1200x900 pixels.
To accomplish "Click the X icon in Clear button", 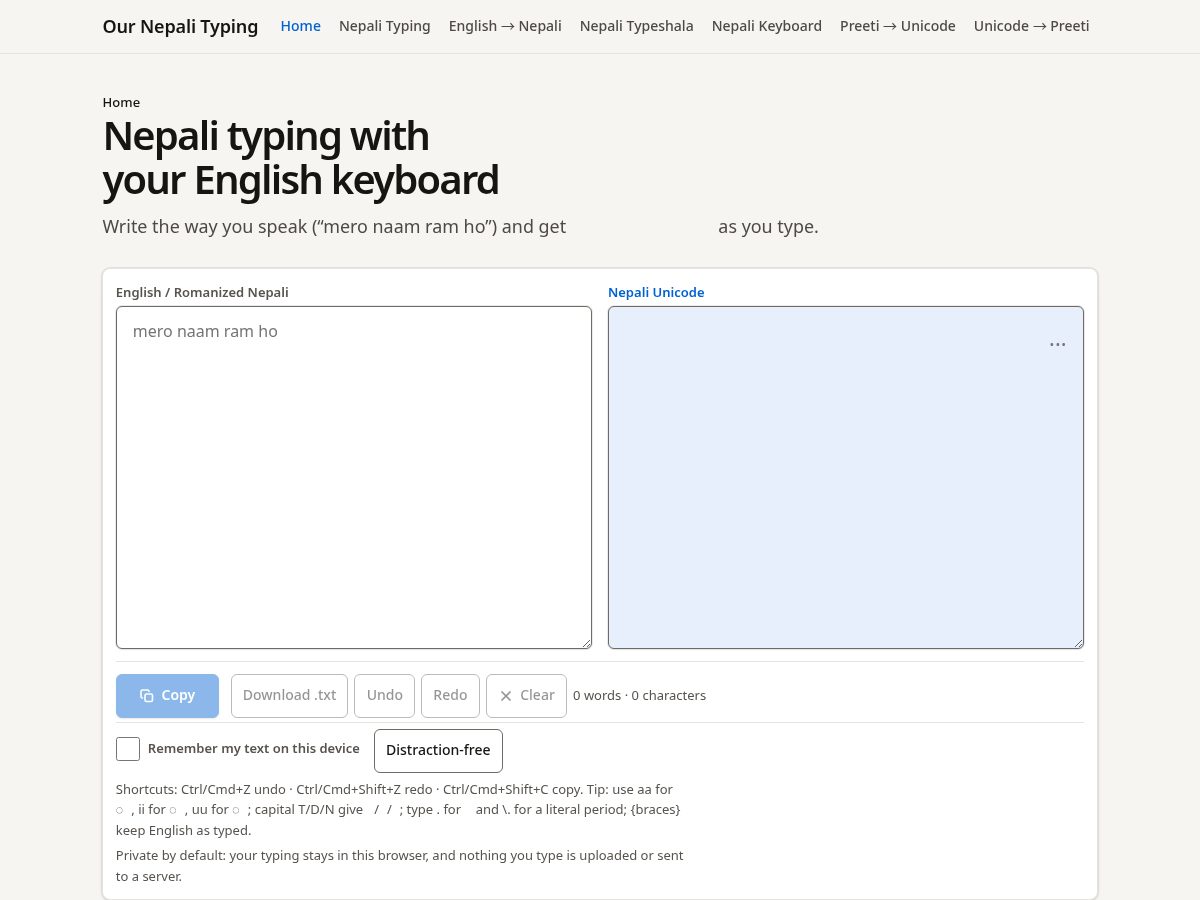I will [x=506, y=696].
